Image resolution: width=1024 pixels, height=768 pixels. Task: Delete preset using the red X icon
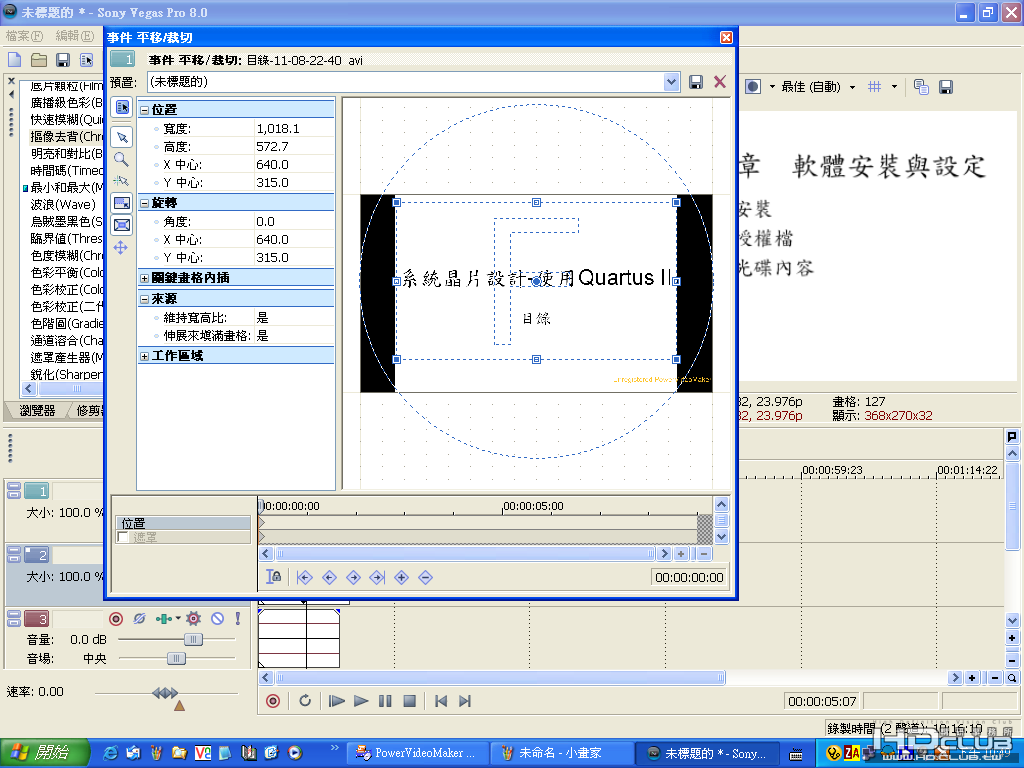(720, 82)
